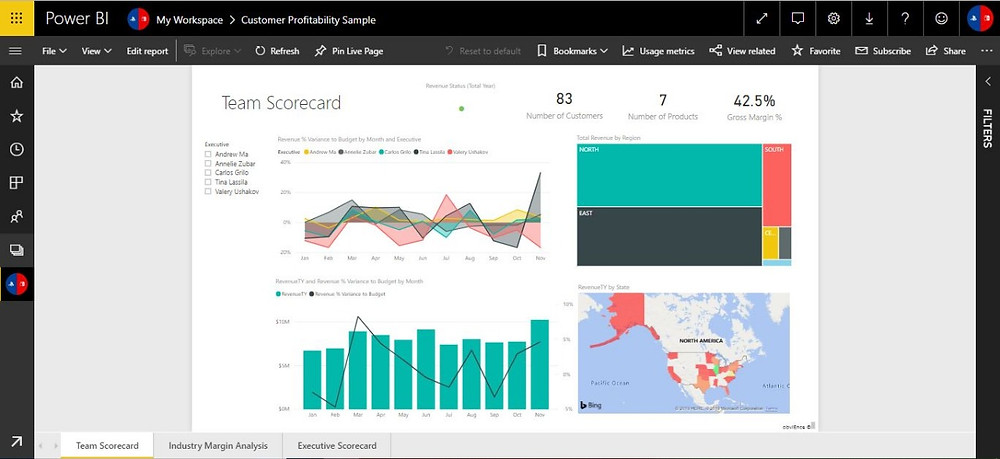Open the Explore dropdown
This screenshot has width=1000, height=459.
coord(212,51)
